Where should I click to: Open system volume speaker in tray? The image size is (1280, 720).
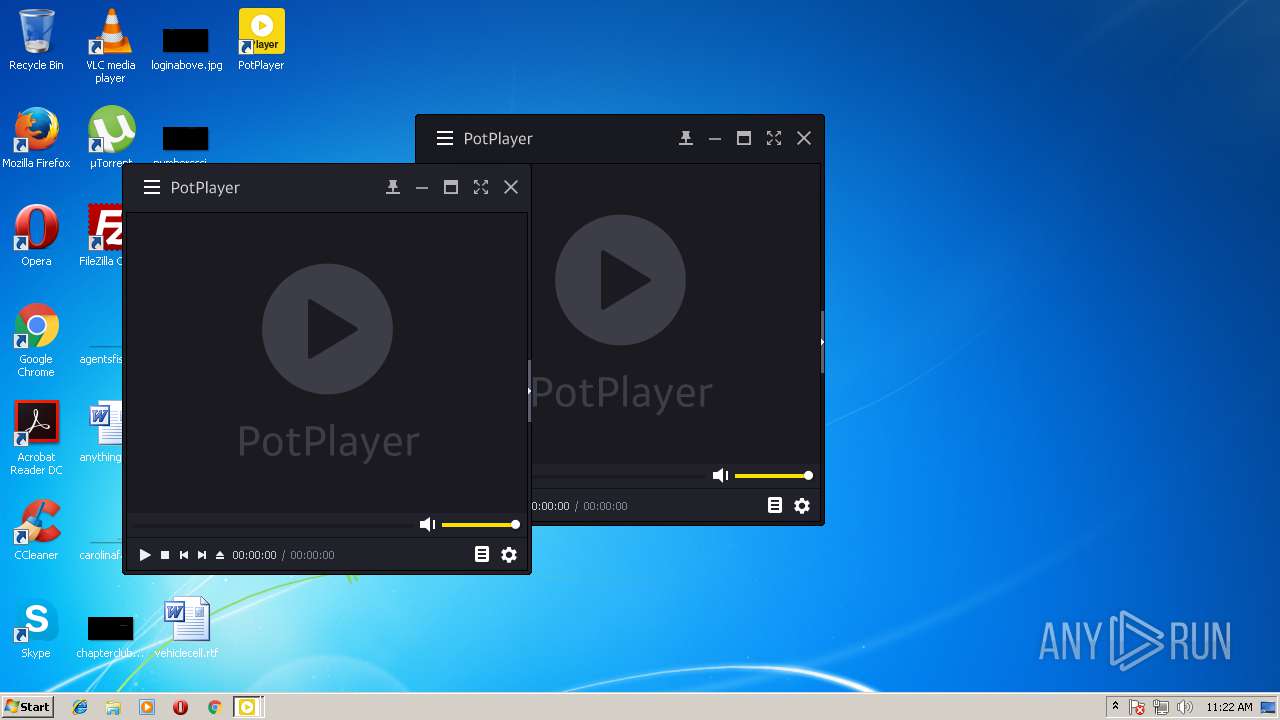point(1185,708)
